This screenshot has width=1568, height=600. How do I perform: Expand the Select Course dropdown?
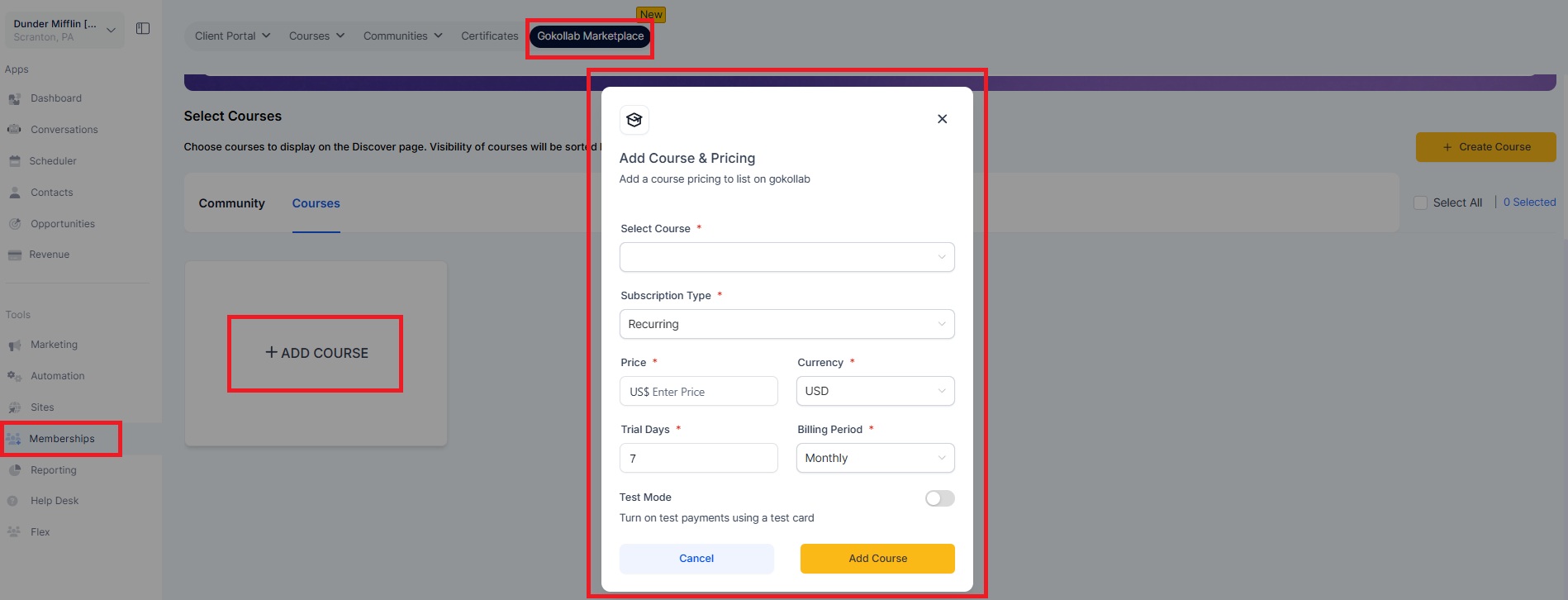pos(786,257)
